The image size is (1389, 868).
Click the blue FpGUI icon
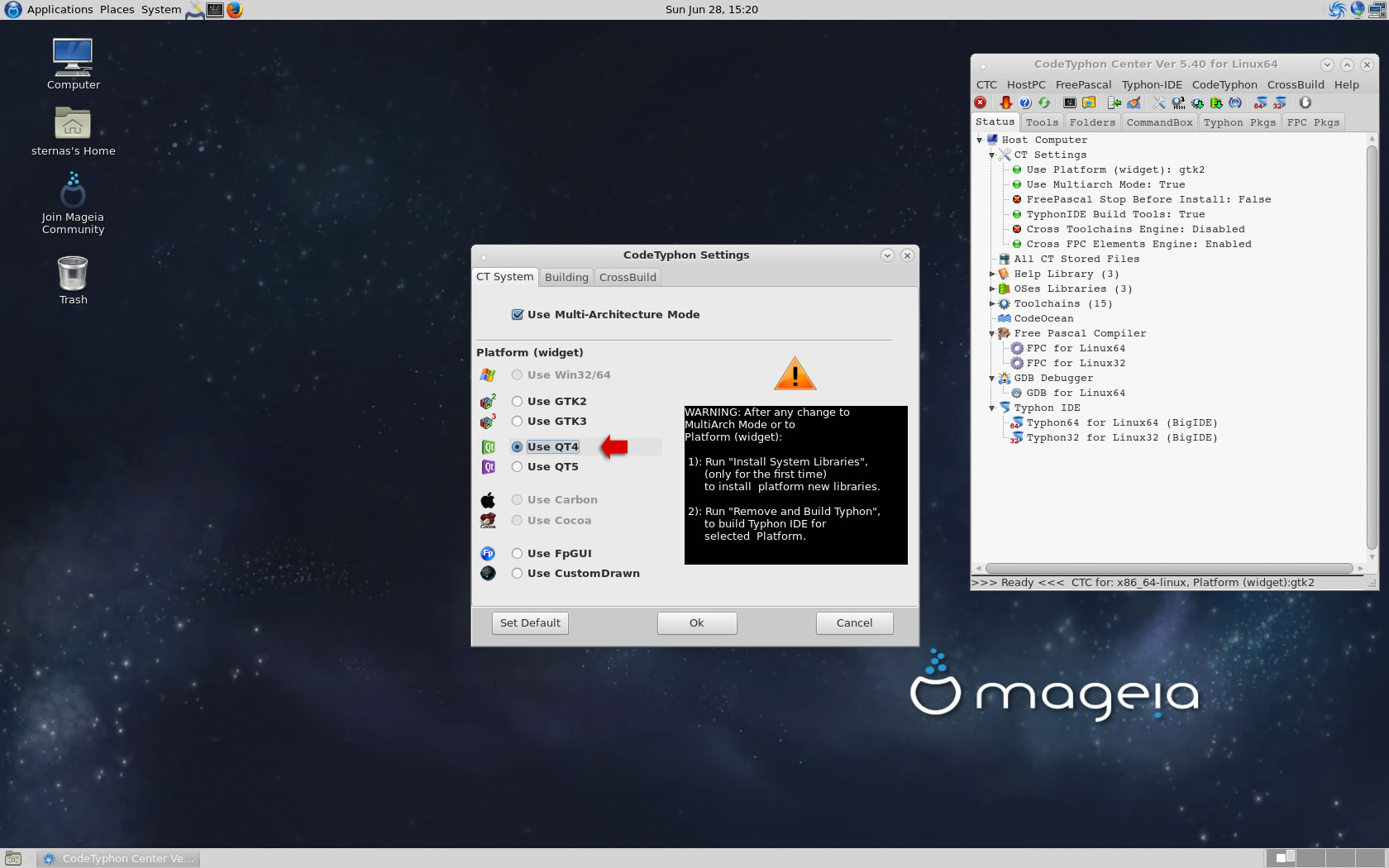(x=488, y=553)
